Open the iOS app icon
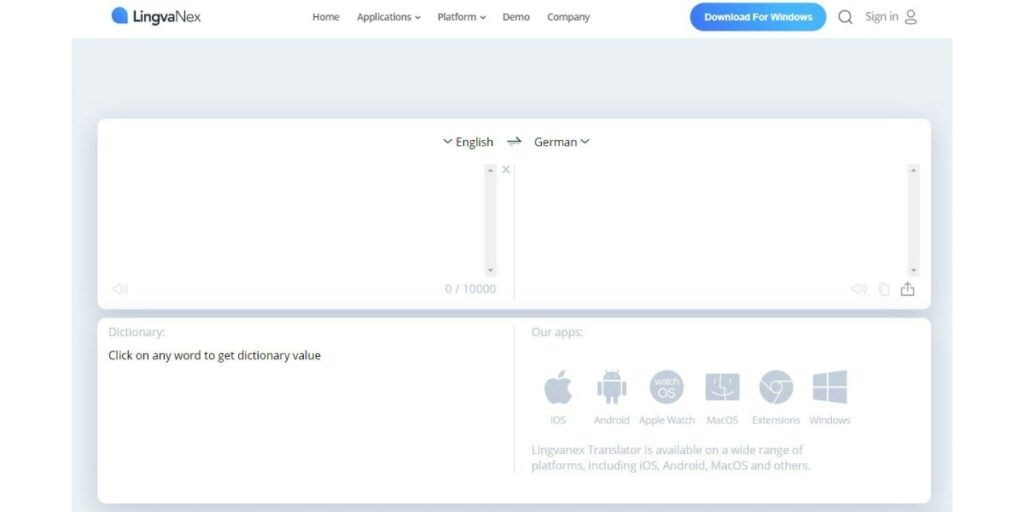 click(558, 387)
